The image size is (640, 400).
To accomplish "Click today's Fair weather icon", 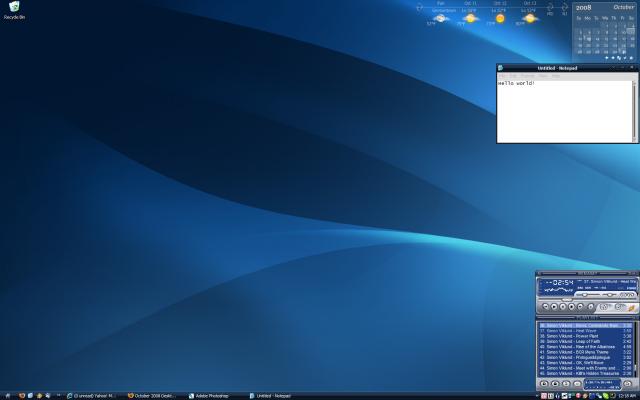I will 440,18.
